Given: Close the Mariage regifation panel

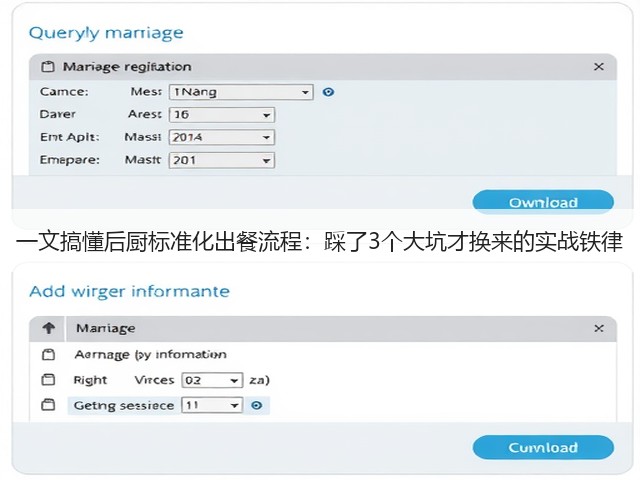Looking at the screenshot, I should pos(598,67).
